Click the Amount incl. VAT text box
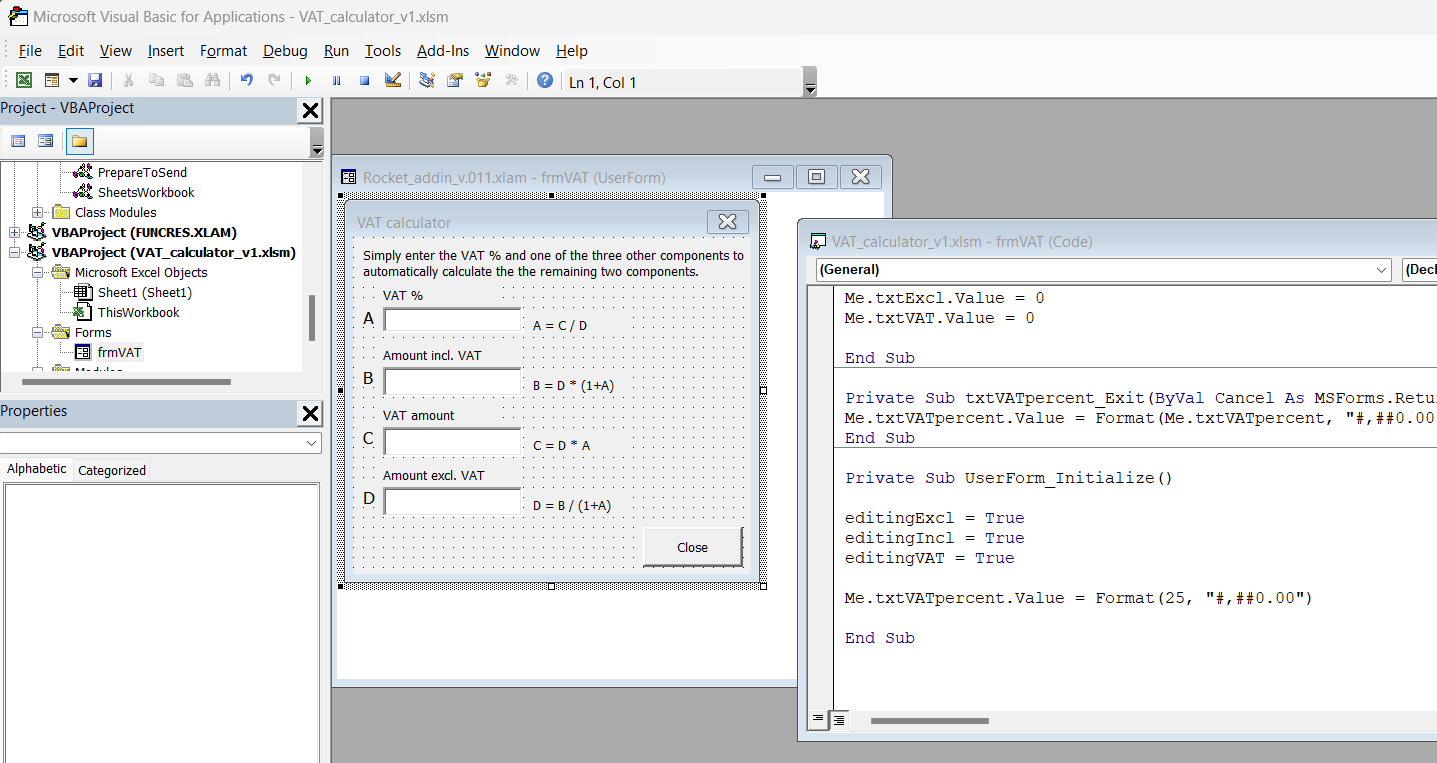The height and width of the screenshot is (763, 1437). [452, 381]
